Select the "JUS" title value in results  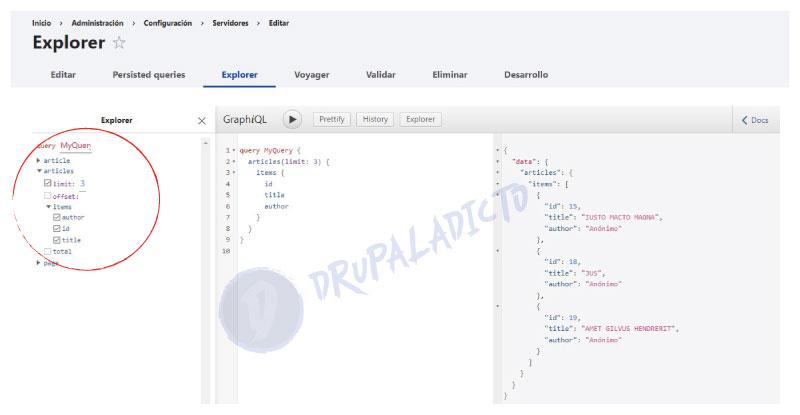(x=591, y=273)
